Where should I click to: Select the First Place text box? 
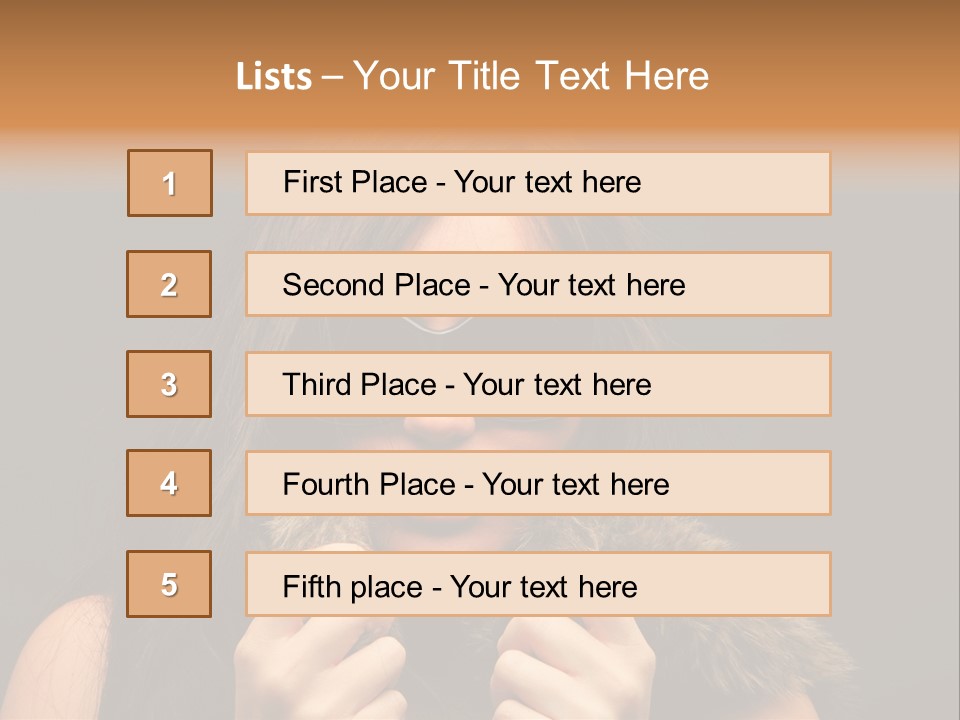click(x=538, y=183)
